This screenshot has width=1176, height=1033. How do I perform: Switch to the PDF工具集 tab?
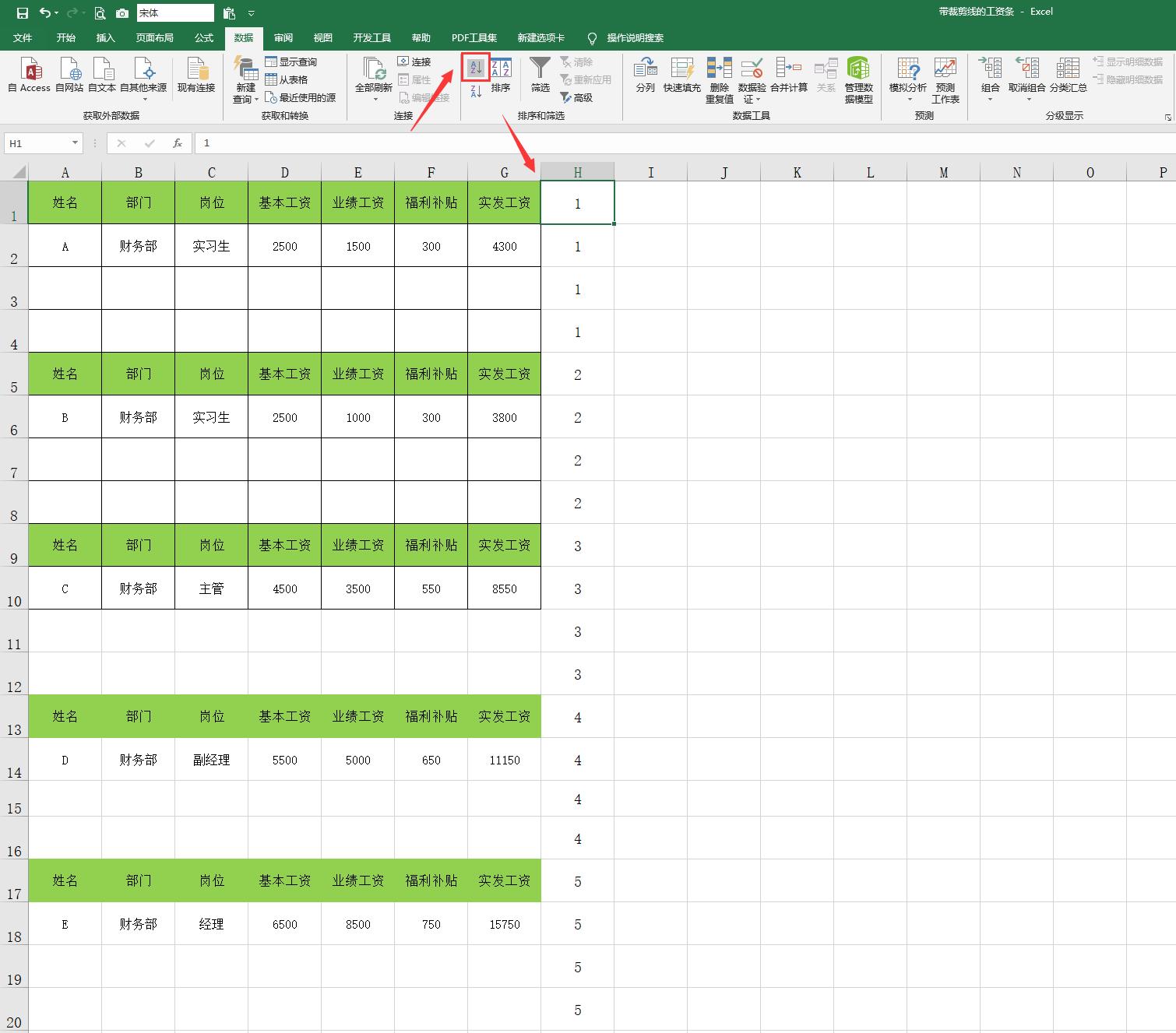point(474,37)
